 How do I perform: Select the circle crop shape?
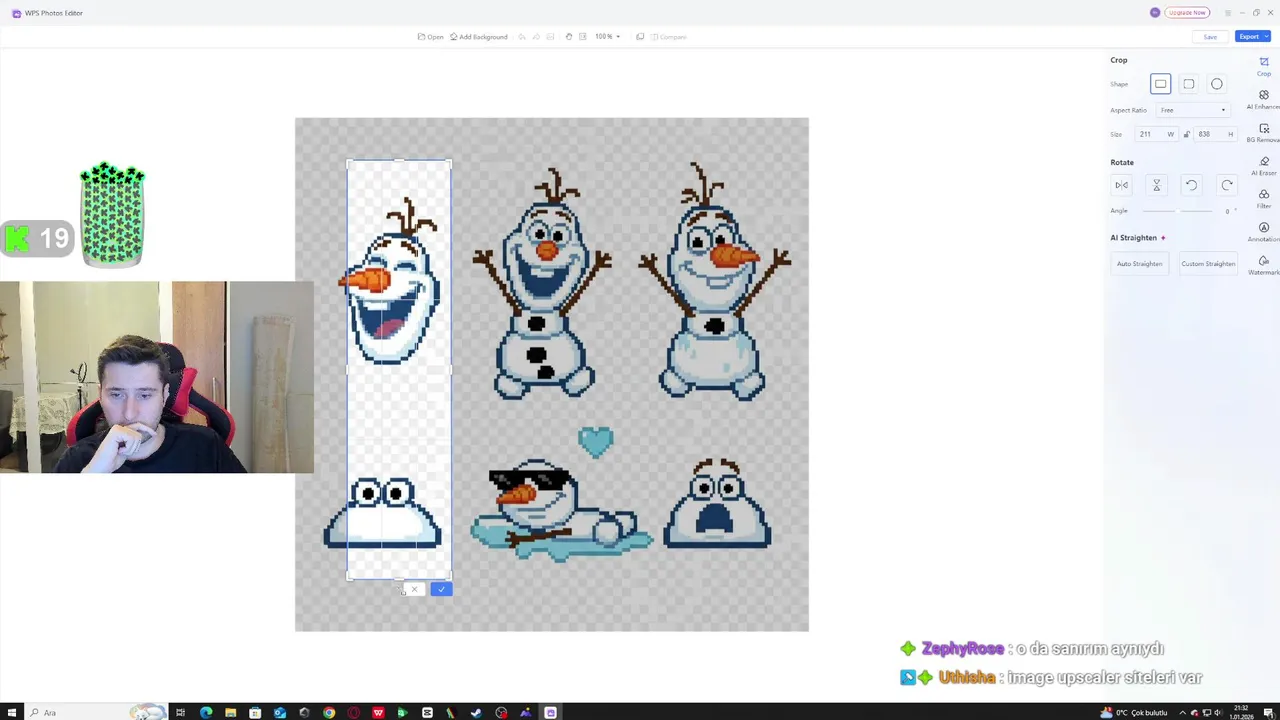click(1217, 84)
